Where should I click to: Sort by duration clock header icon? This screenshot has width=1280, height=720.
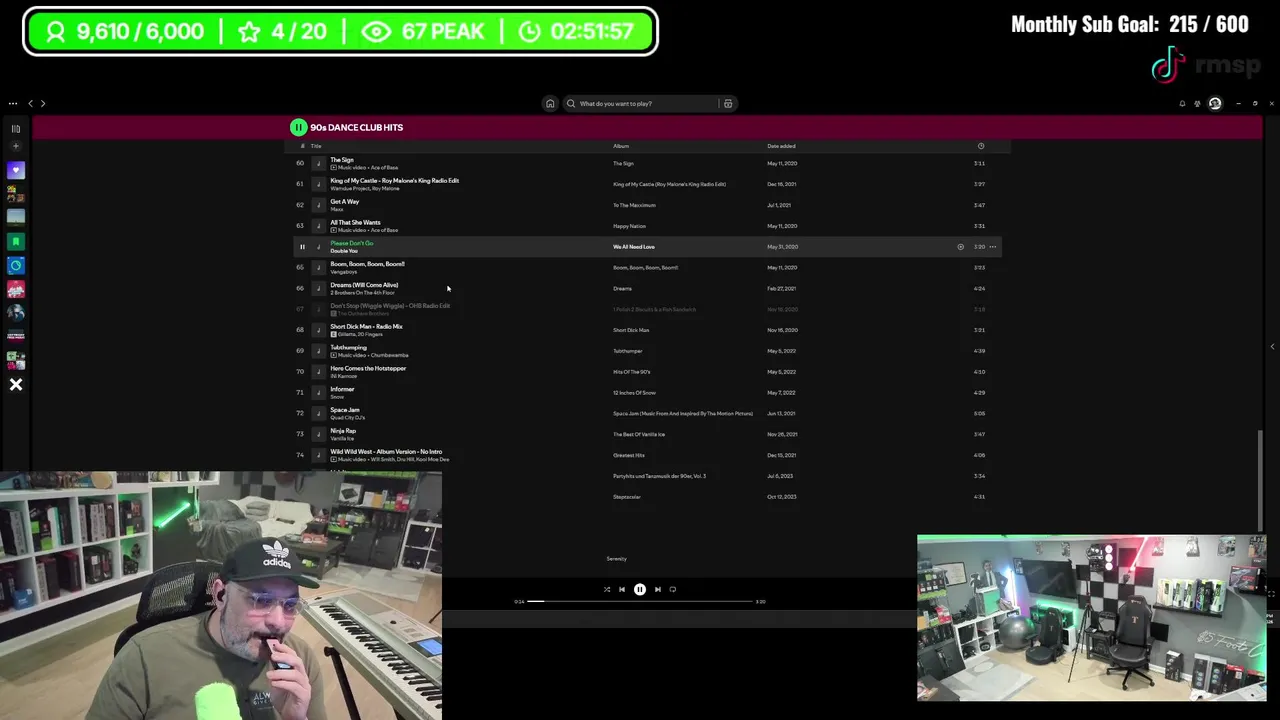pos(981,146)
